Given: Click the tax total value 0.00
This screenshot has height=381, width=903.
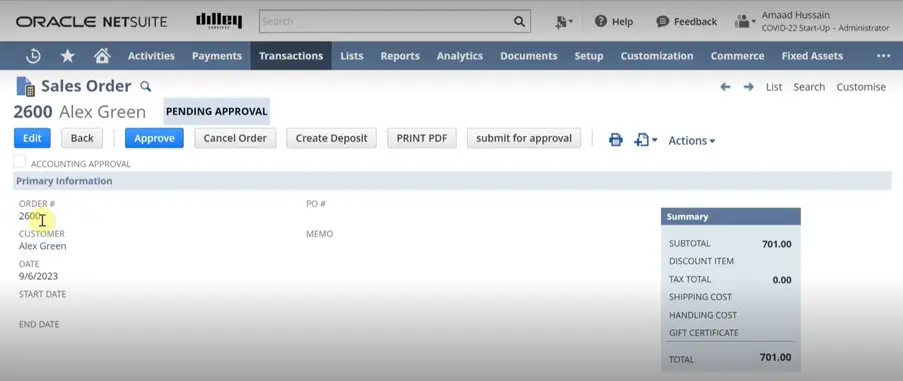Looking at the screenshot, I should [782, 280].
